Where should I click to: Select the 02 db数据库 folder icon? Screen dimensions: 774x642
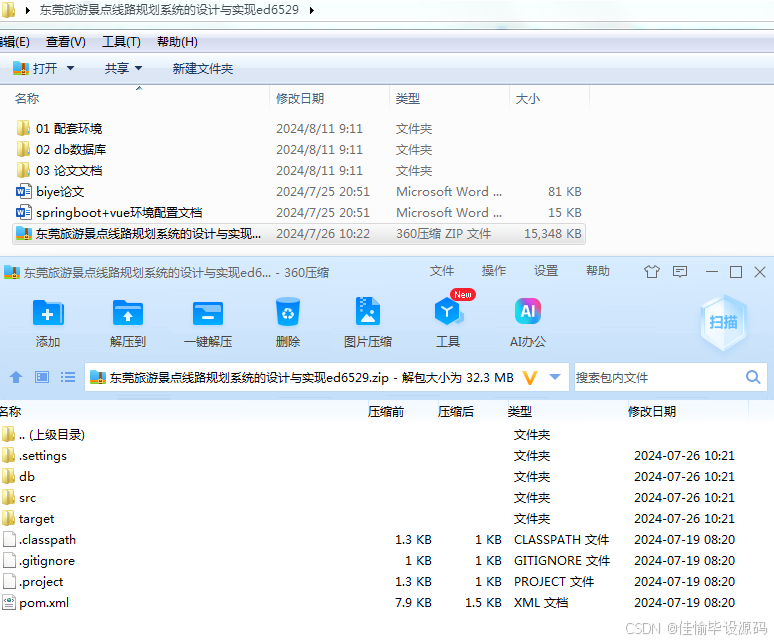pos(23,149)
